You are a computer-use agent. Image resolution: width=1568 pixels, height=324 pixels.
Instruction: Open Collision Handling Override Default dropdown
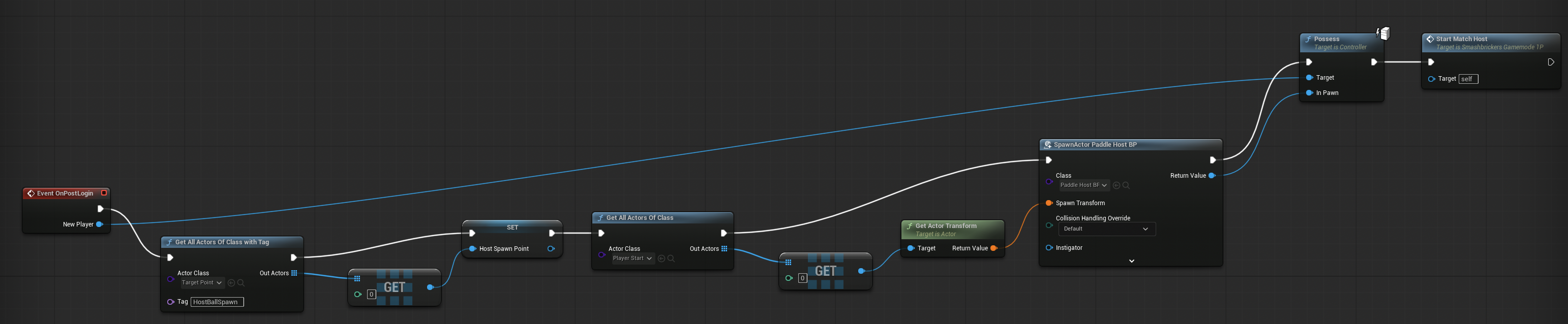[x=1107, y=229]
